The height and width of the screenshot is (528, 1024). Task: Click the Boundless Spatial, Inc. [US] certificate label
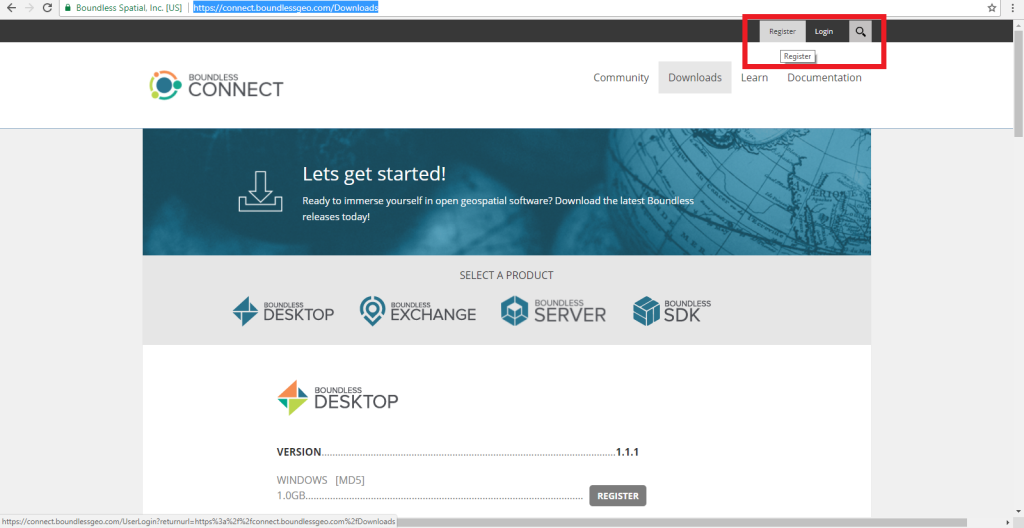[129, 8]
